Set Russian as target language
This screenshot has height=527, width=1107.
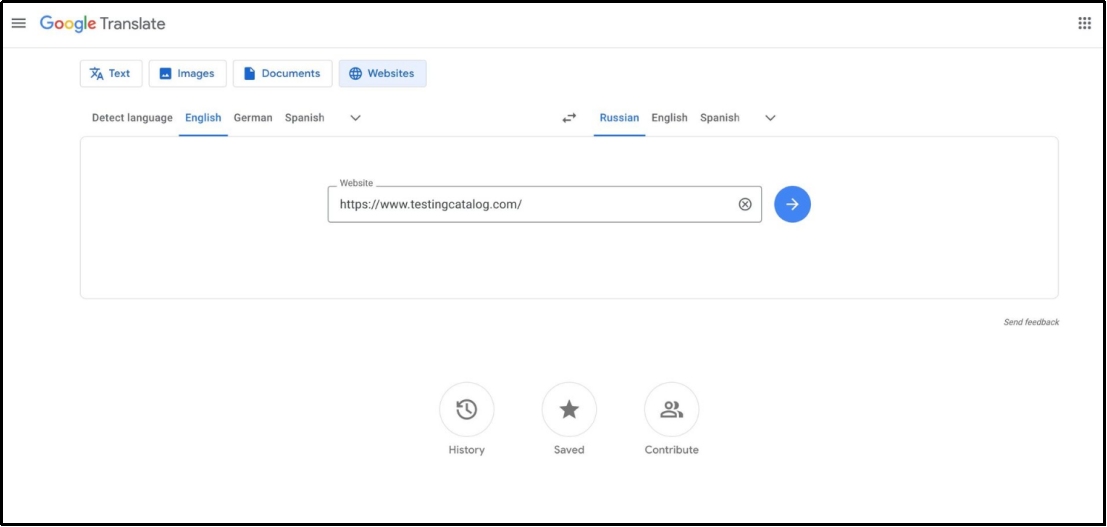coord(619,118)
